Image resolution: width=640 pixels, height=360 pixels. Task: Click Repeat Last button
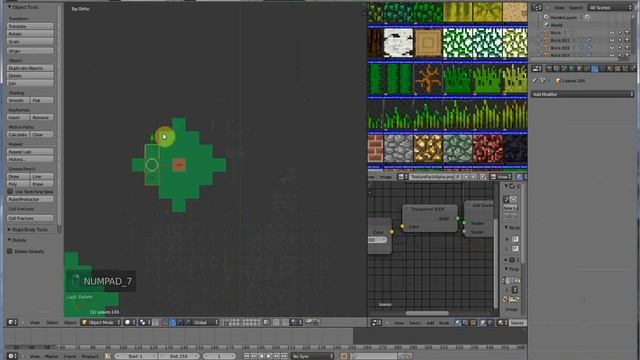click(30, 151)
